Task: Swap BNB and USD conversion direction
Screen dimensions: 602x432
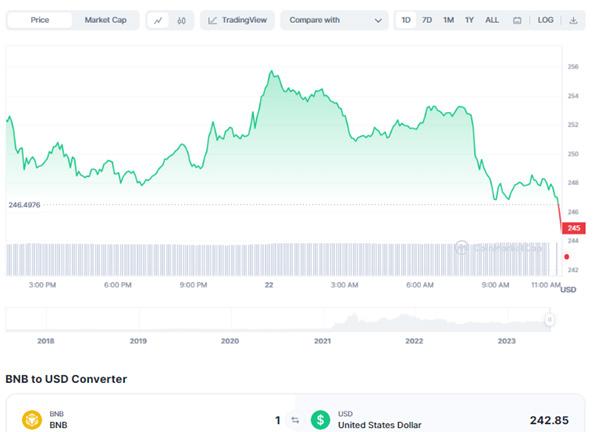Action: pos(295,421)
